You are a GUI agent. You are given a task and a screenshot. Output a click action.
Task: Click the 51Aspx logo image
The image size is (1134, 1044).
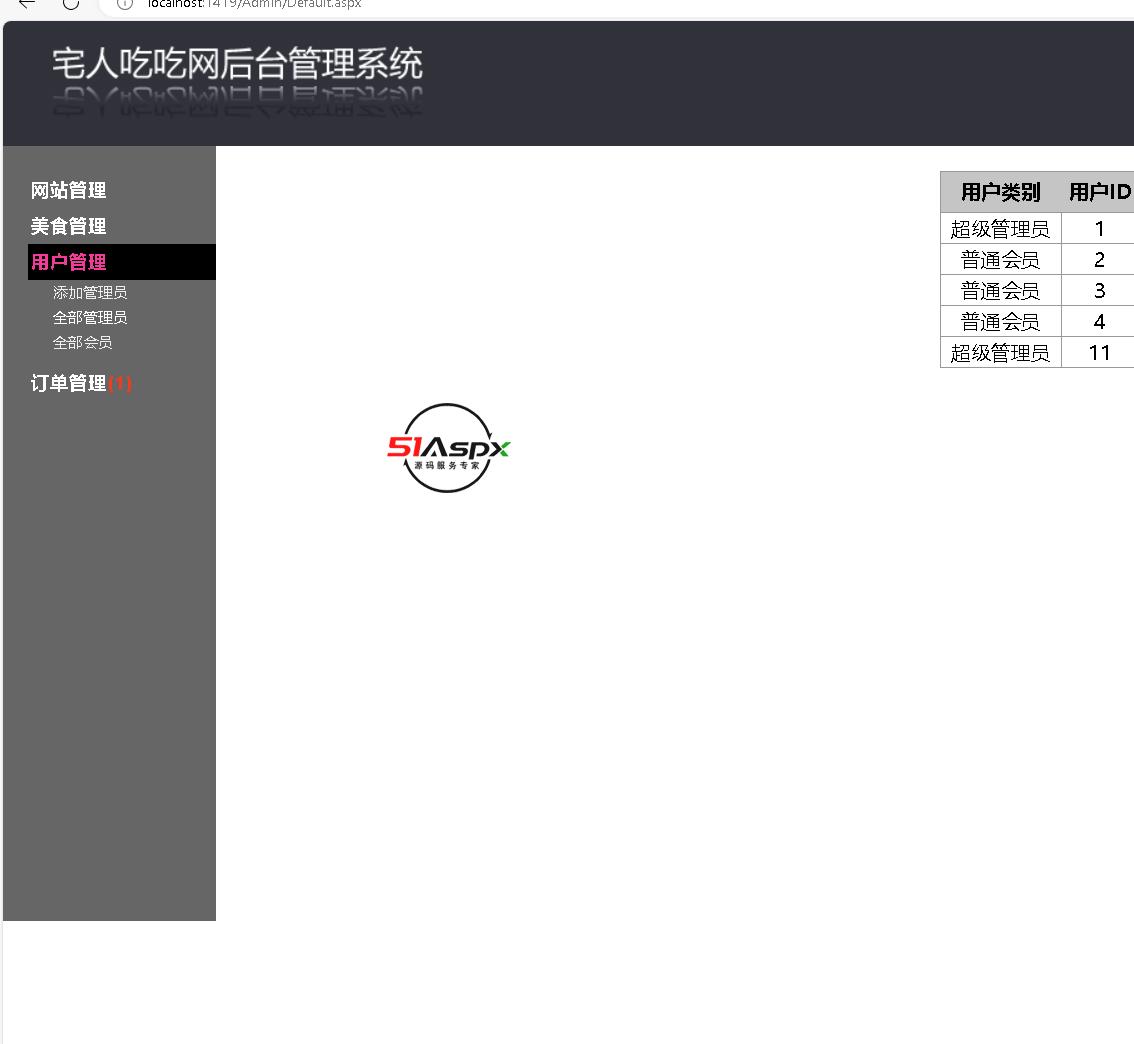[x=448, y=448]
